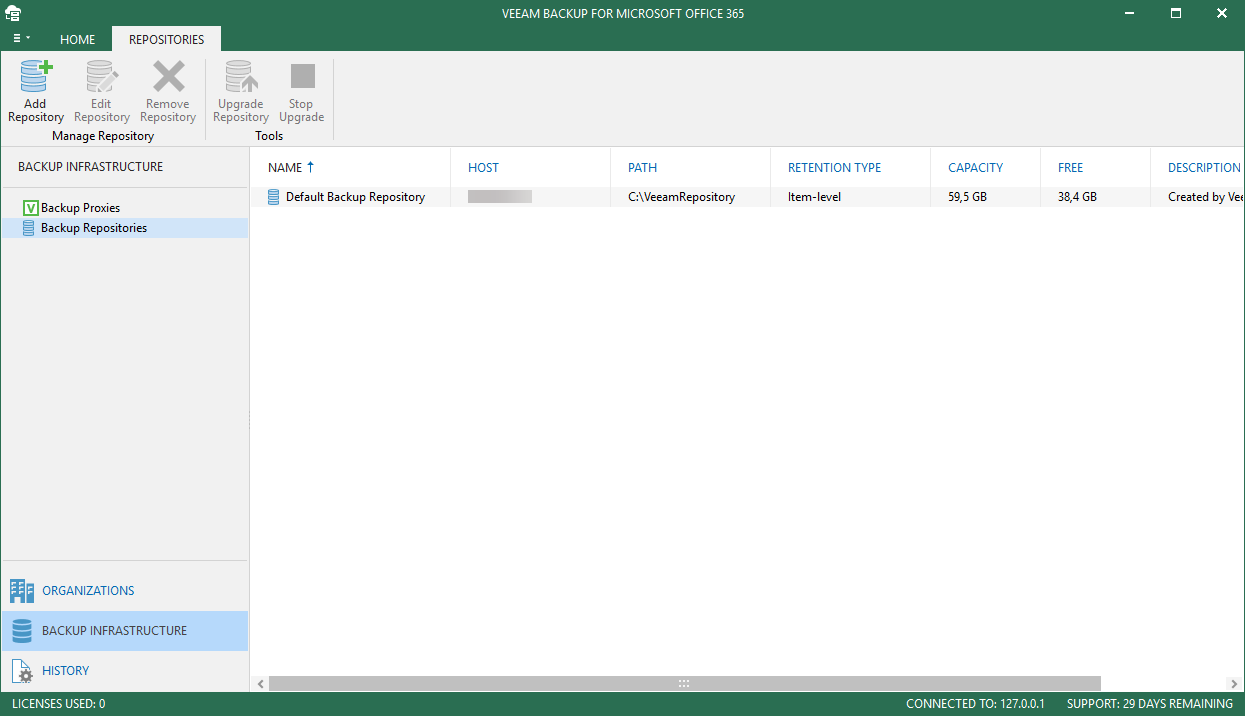Click the Upgrade Repository icon
Screen dimensions: 1245x716
[x=241, y=77]
